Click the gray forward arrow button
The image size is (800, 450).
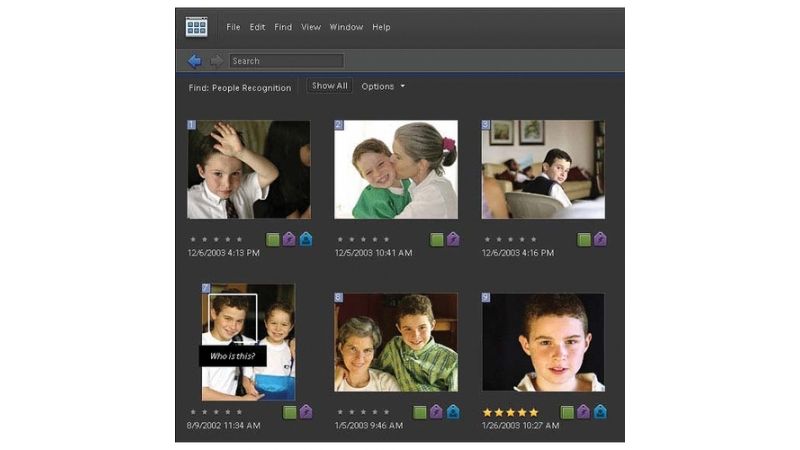216,61
